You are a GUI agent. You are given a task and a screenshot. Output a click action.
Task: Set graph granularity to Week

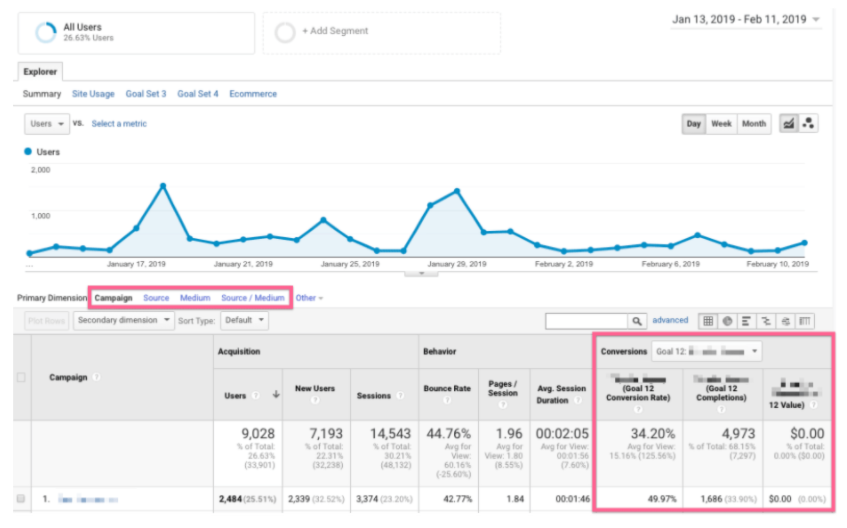coord(720,124)
